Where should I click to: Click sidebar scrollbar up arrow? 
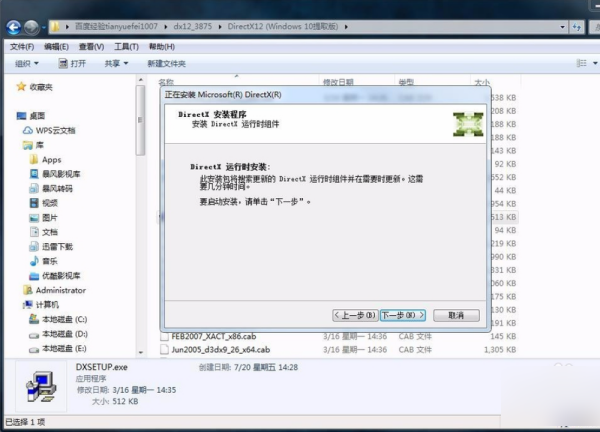click(x=140, y=80)
